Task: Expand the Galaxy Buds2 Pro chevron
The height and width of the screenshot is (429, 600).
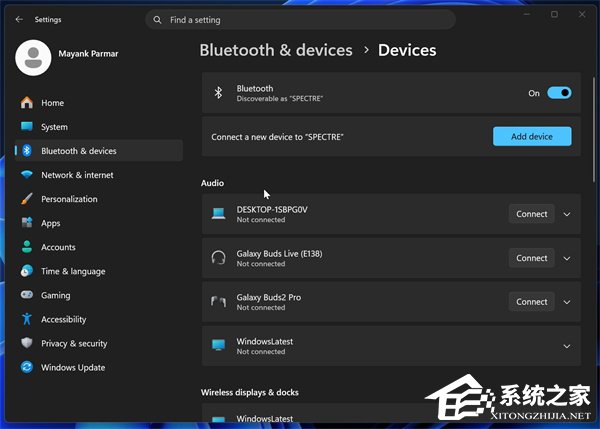Action: point(567,302)
